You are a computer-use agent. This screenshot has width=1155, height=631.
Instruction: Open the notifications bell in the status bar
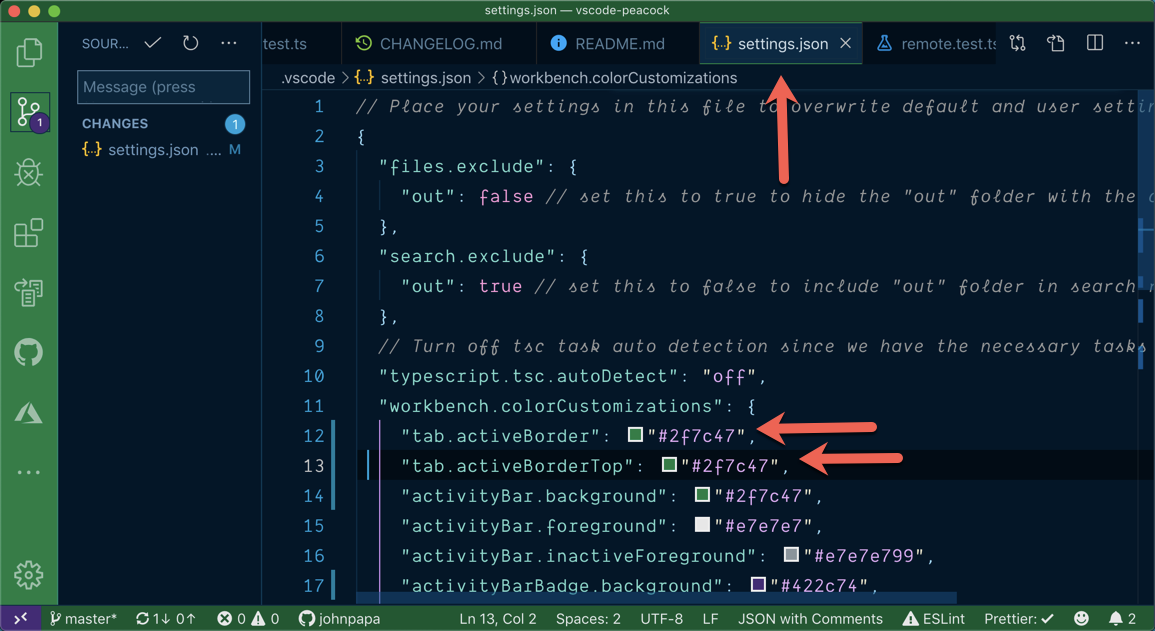coord(1119,618)
